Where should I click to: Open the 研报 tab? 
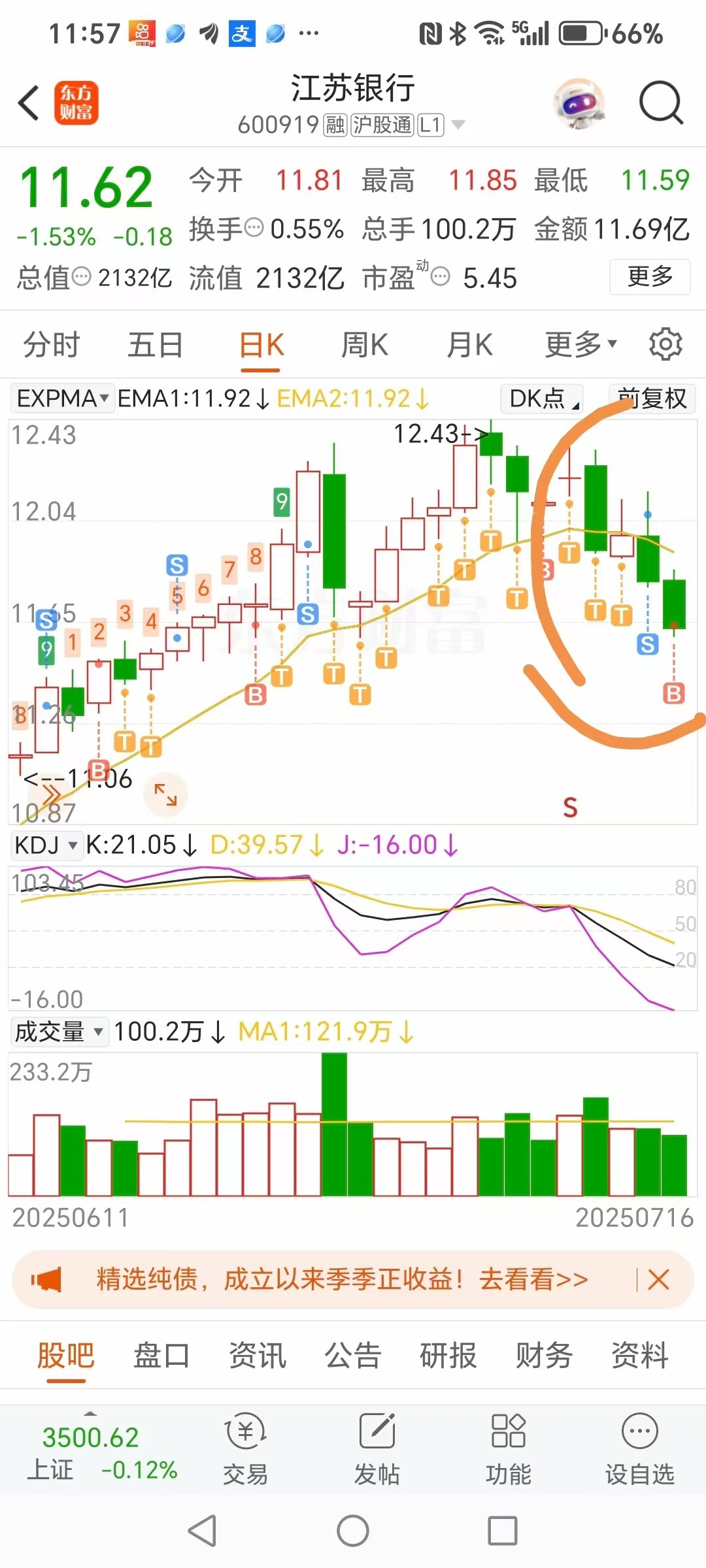pyautogui.click(x=448, y=1355)
